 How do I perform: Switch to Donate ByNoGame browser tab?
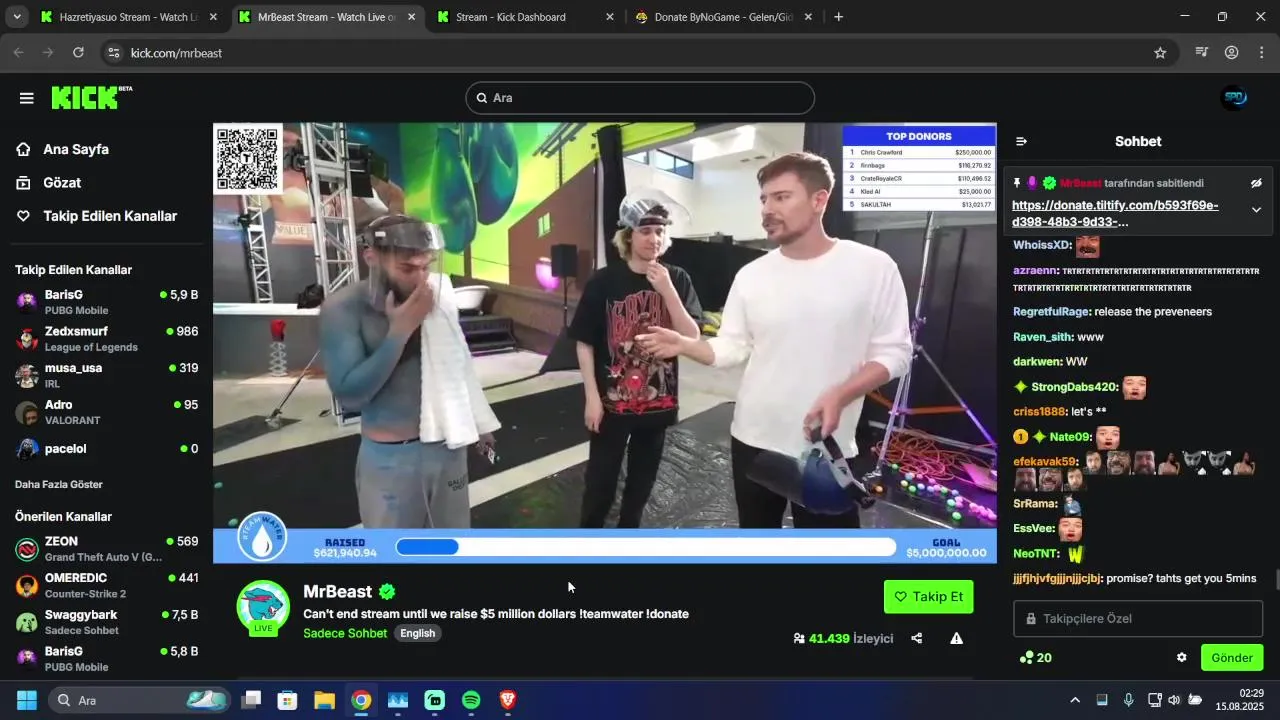click(723, 17)
